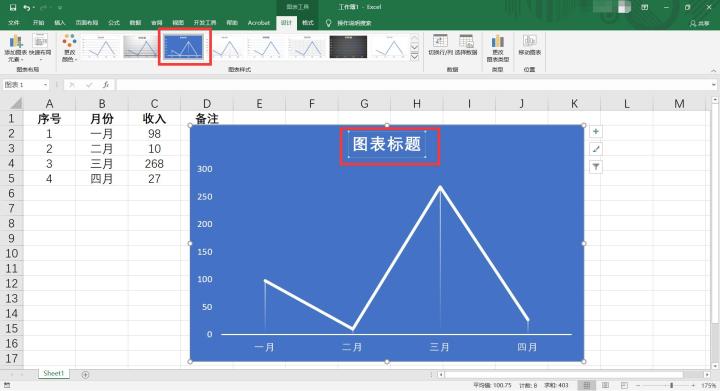The height and width of the screenshot is (391, 720).
Task: Open the Undo history dropdown arrow
Action: tap(34, 8)
